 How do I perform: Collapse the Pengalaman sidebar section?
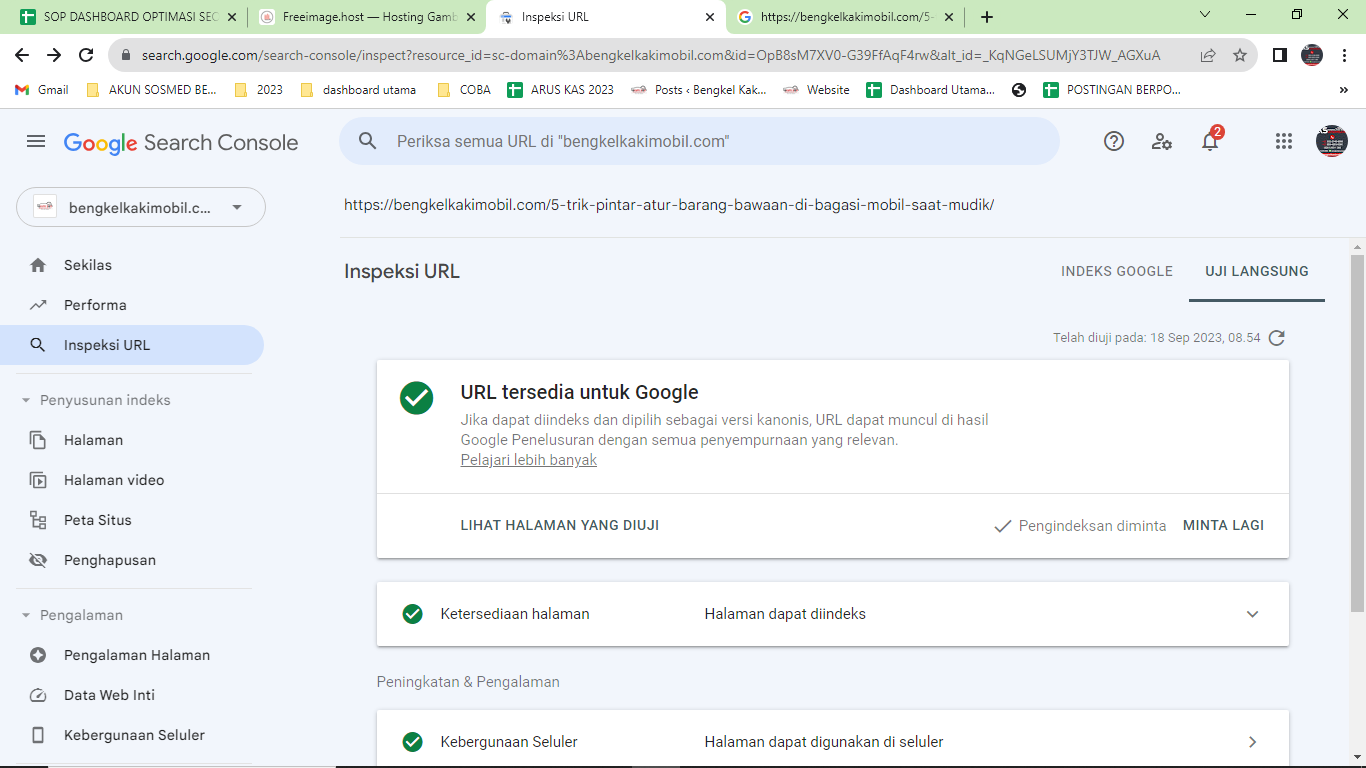tap(26, 615)
